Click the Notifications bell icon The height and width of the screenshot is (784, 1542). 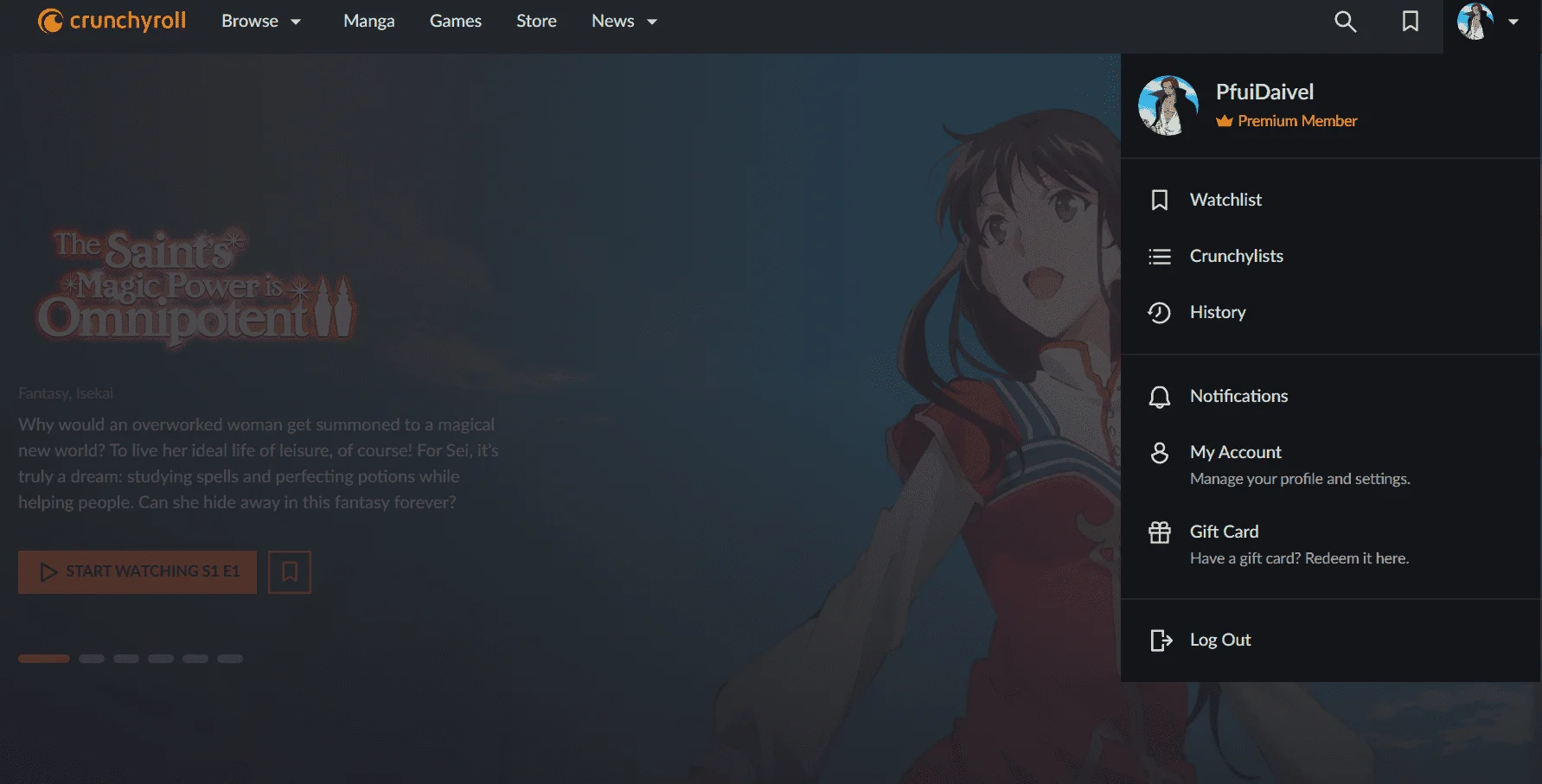1160,397
